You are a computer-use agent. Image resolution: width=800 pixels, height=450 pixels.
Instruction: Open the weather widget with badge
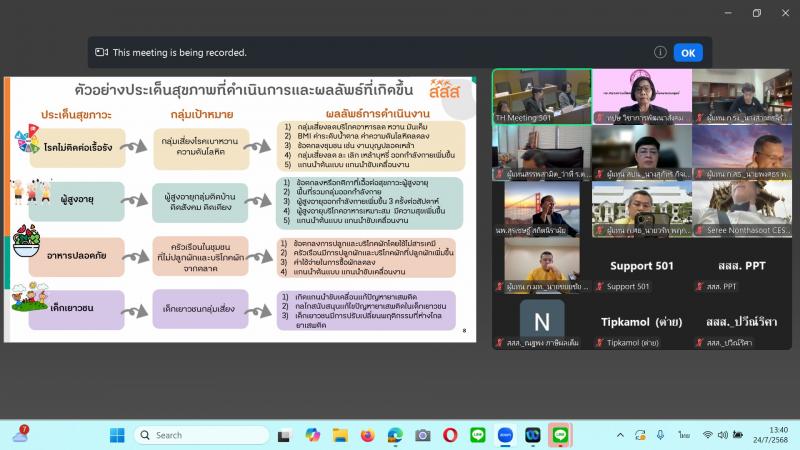(21, 435)
